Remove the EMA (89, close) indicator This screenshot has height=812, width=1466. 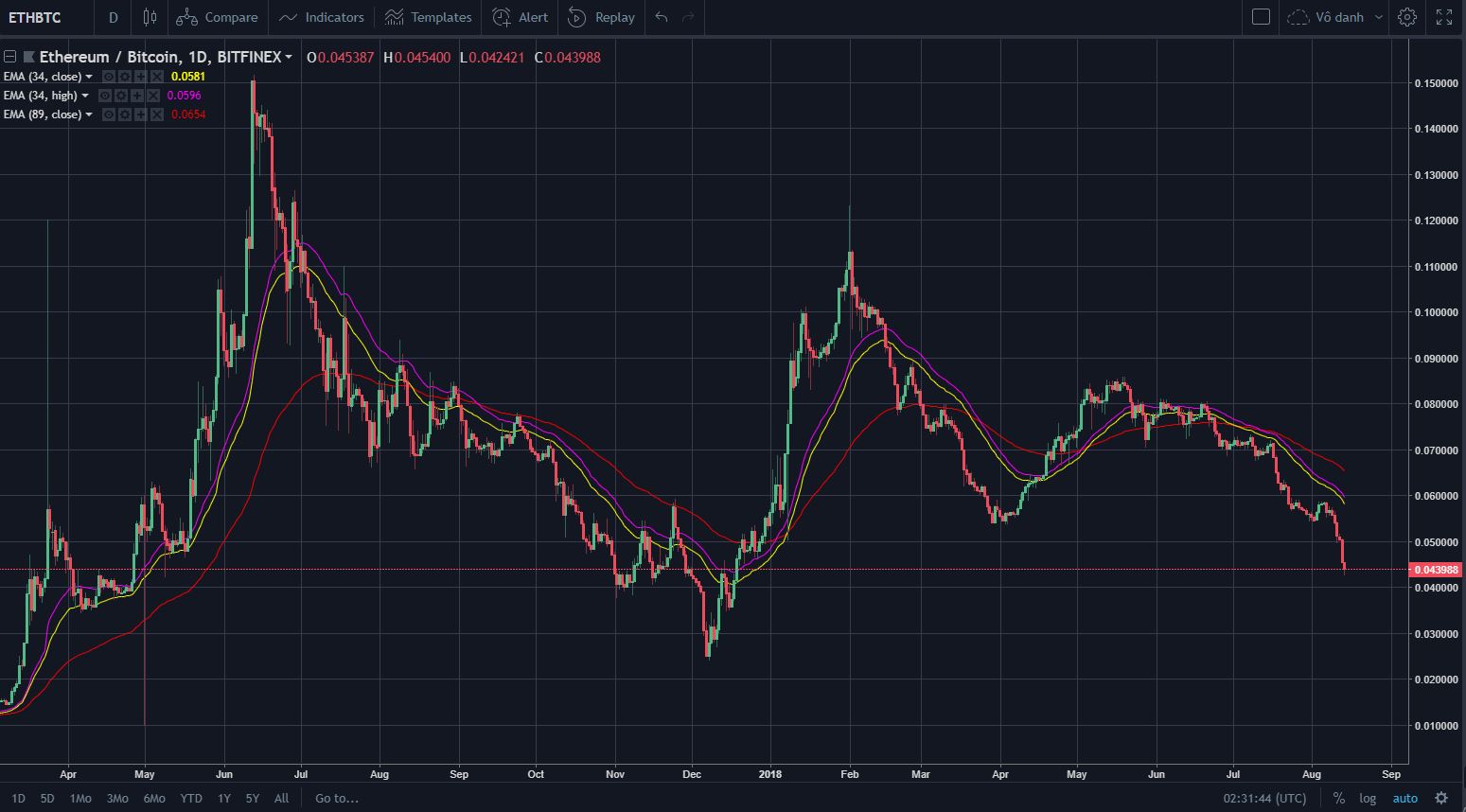[154, 115]
